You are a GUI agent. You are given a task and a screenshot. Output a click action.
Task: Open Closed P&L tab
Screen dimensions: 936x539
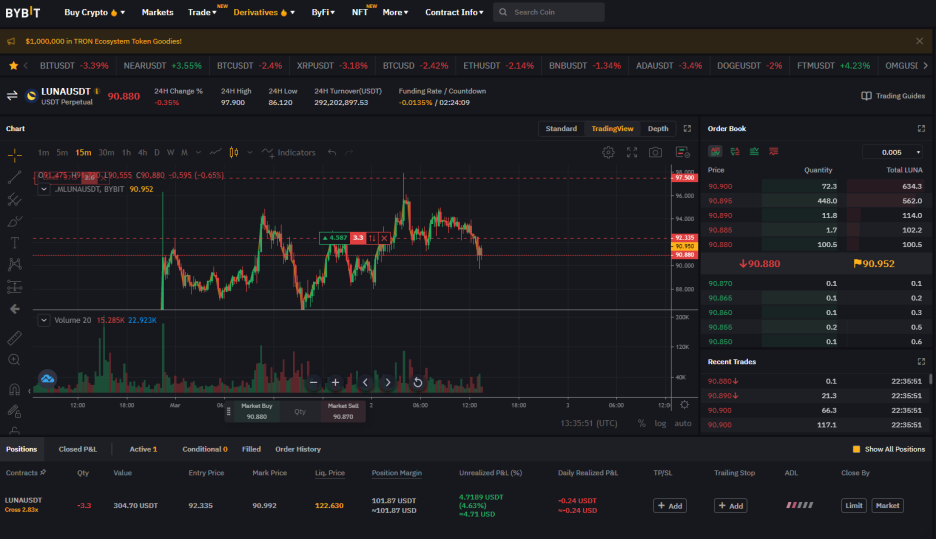[78, 449]
